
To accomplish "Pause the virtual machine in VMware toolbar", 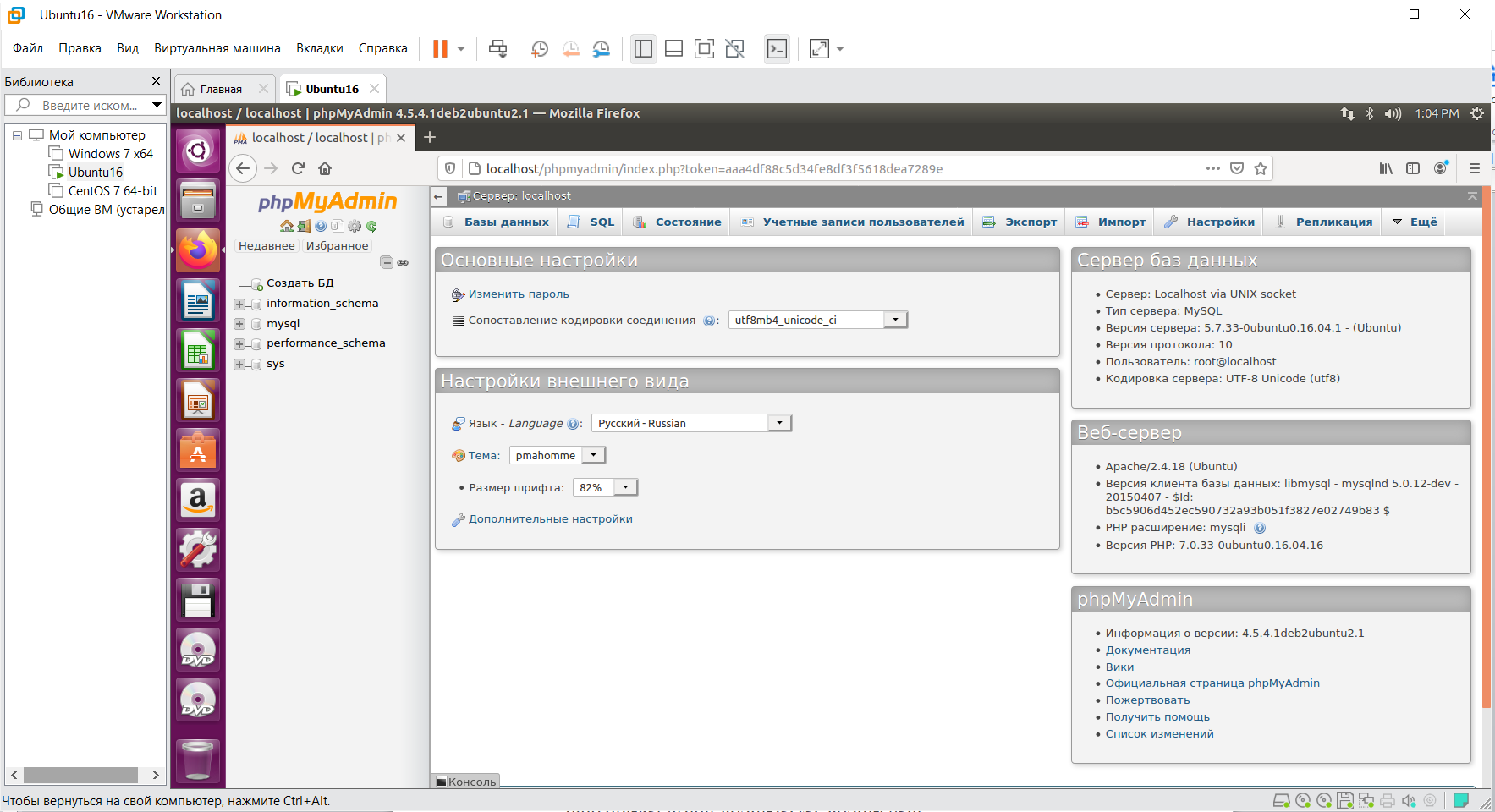I will tap(440, 48).
